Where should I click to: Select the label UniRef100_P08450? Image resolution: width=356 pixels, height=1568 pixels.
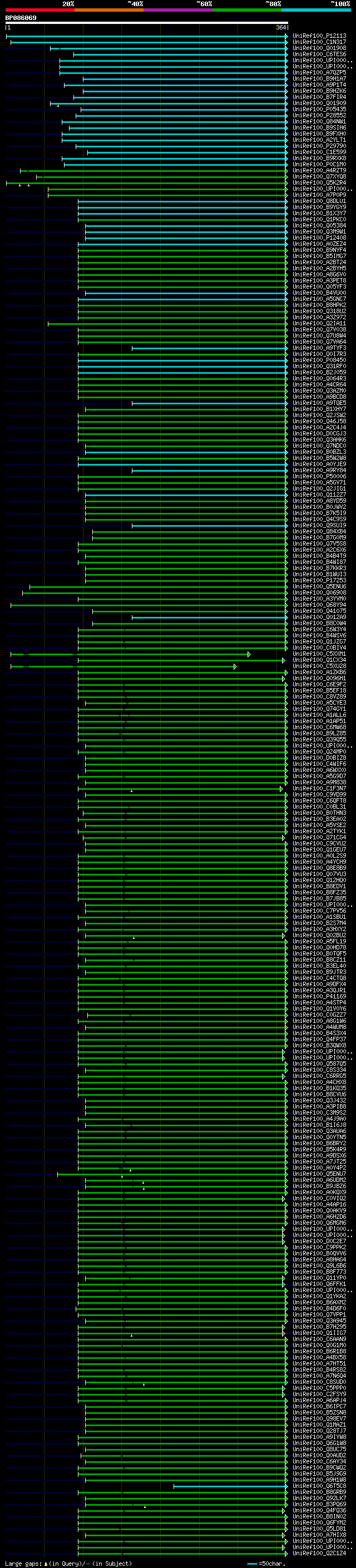click(x=319, y=360)
